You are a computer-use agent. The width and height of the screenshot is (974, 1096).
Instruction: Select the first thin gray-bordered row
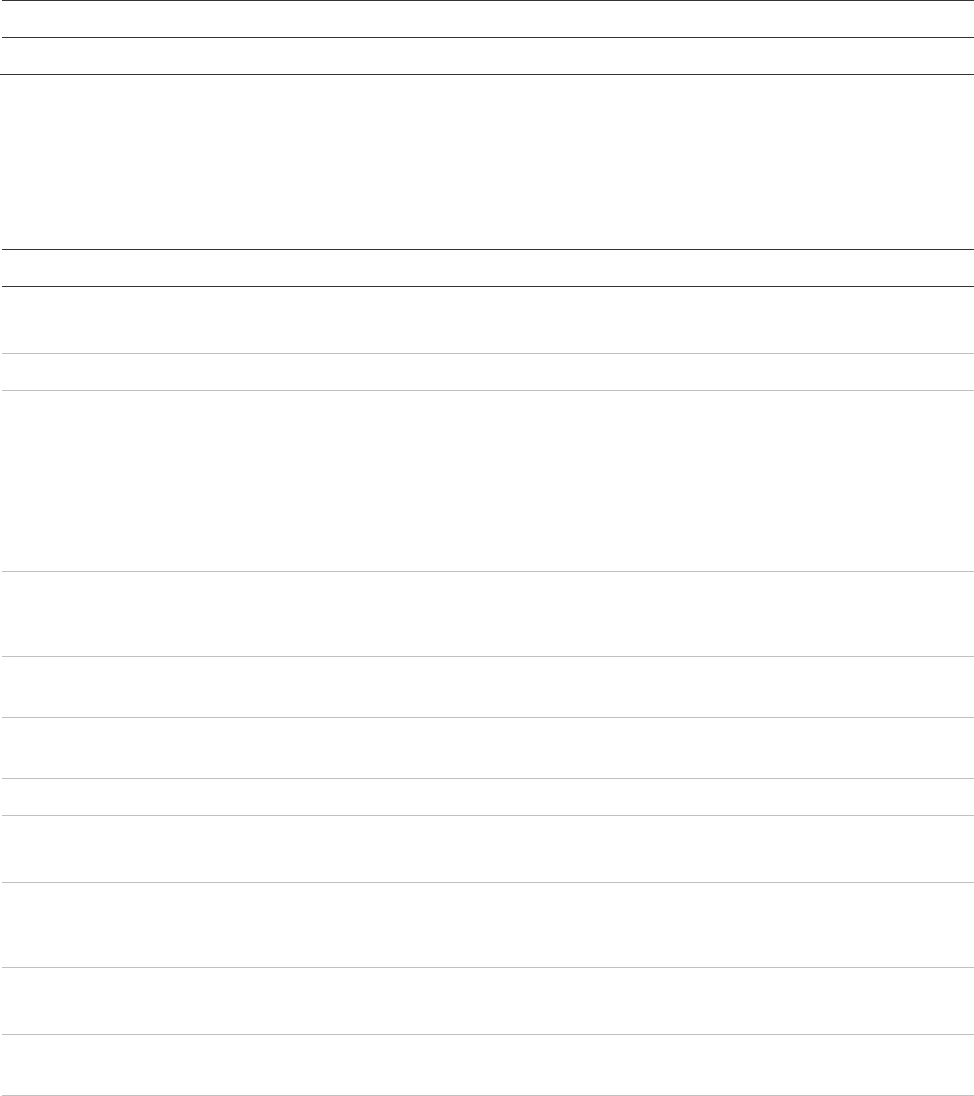click(487, 372)
